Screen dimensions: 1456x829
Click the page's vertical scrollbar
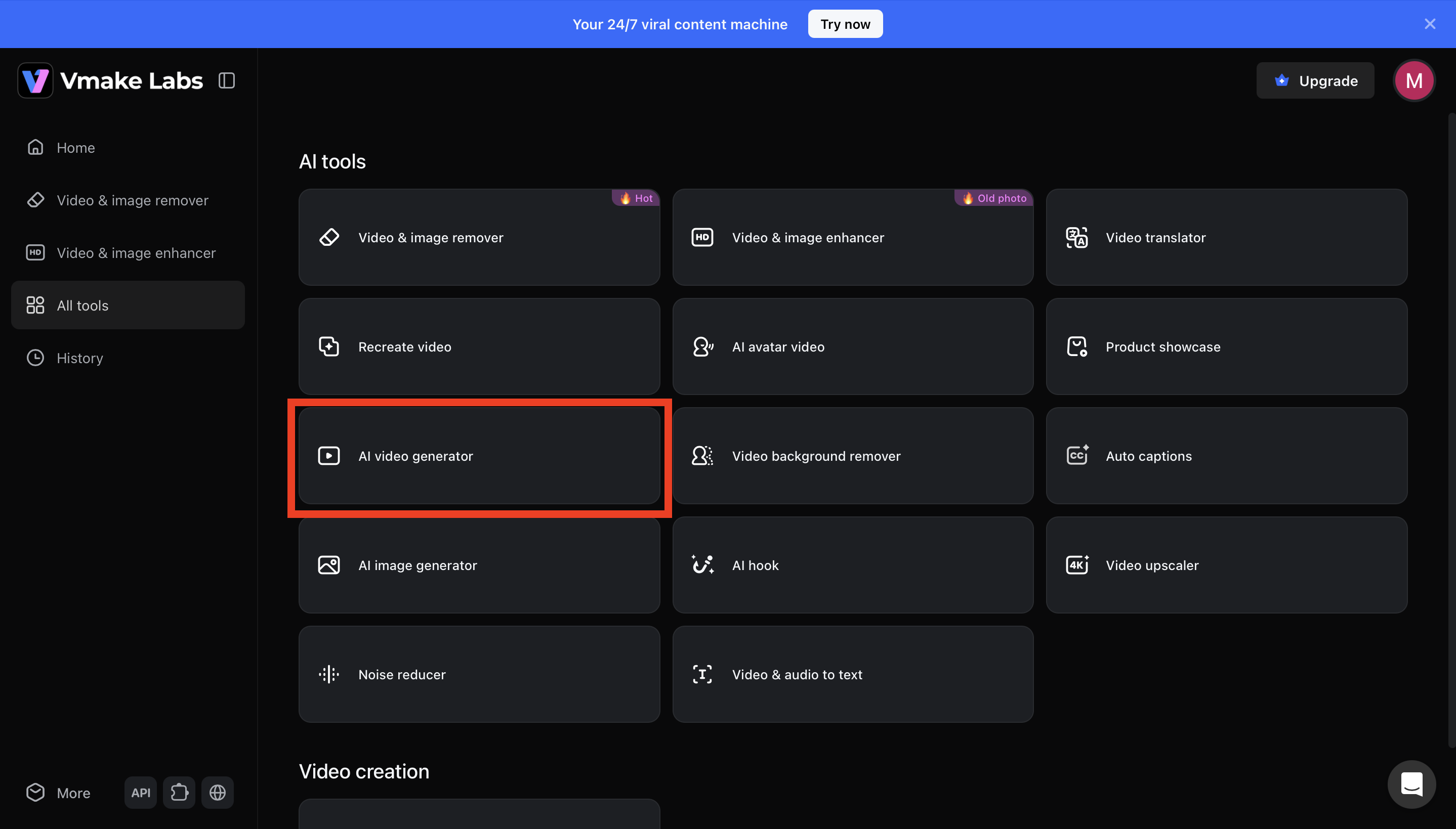[1451, 430]
